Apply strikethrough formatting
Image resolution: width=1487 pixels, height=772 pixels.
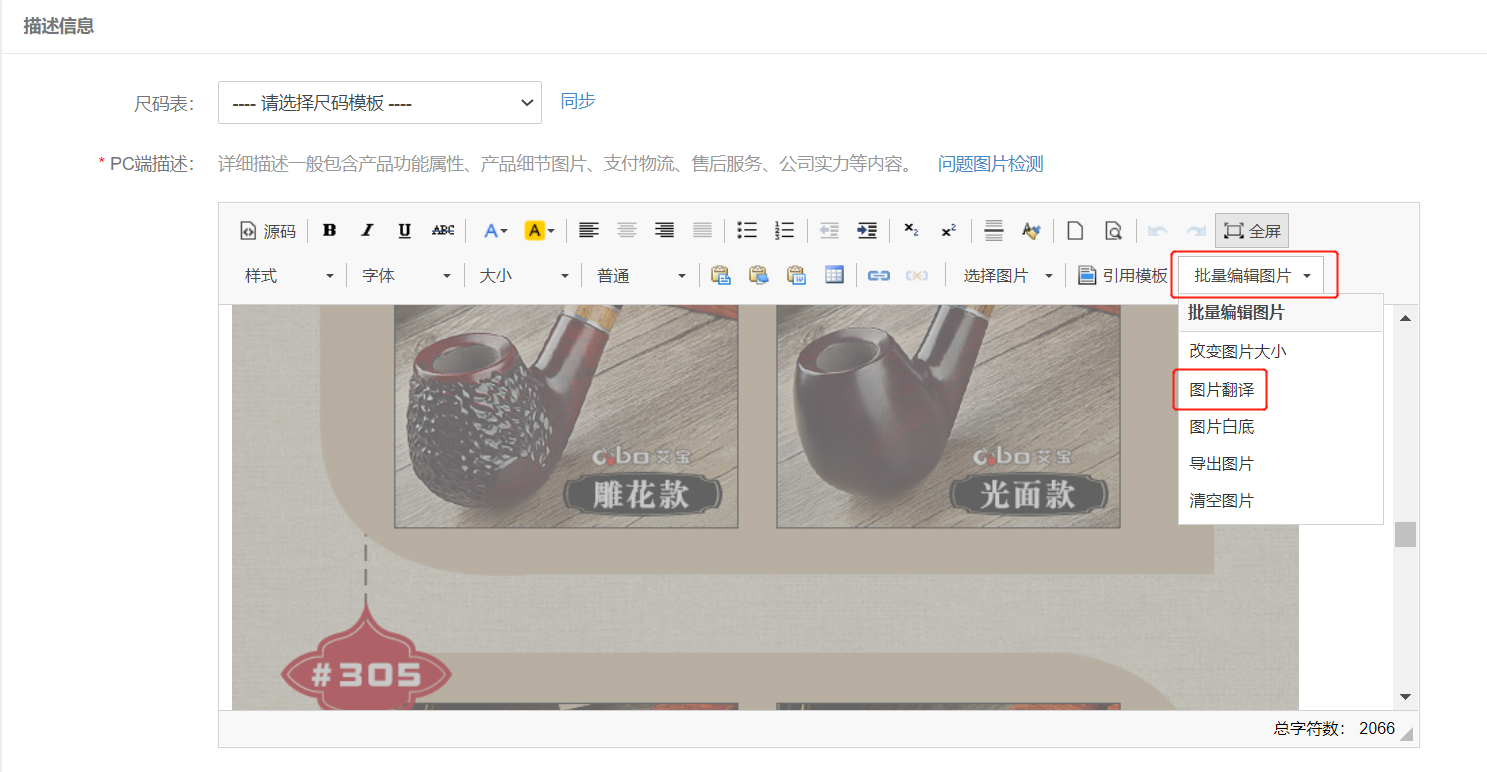click(443, 231)
